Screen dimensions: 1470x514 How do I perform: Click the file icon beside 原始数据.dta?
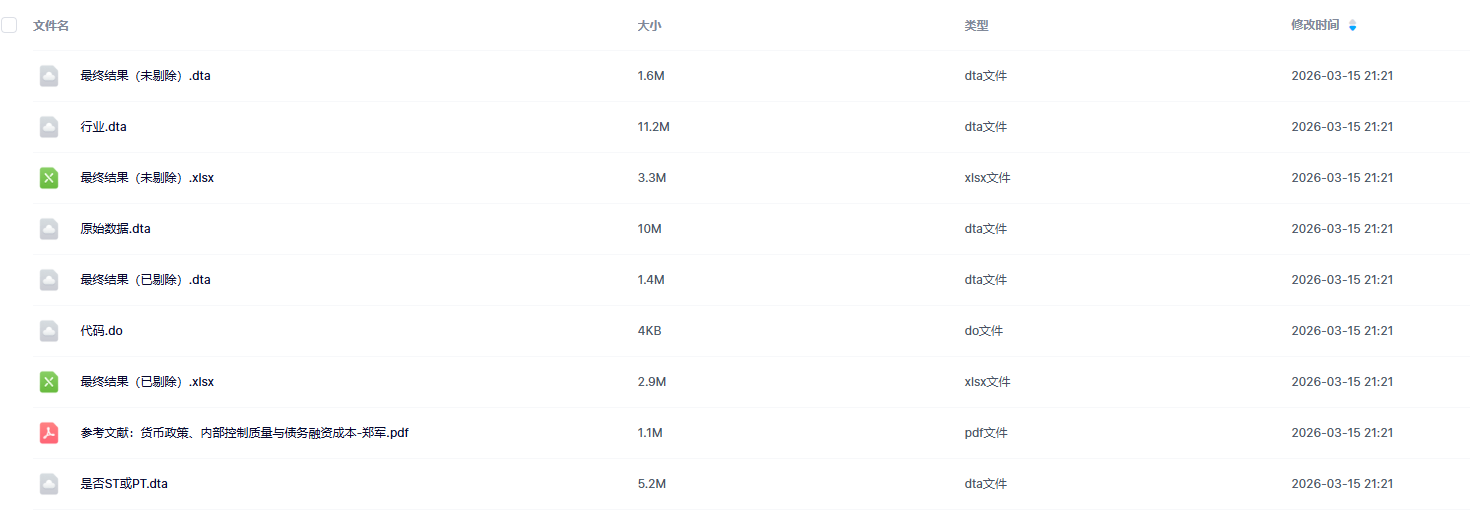pos(49,229)
